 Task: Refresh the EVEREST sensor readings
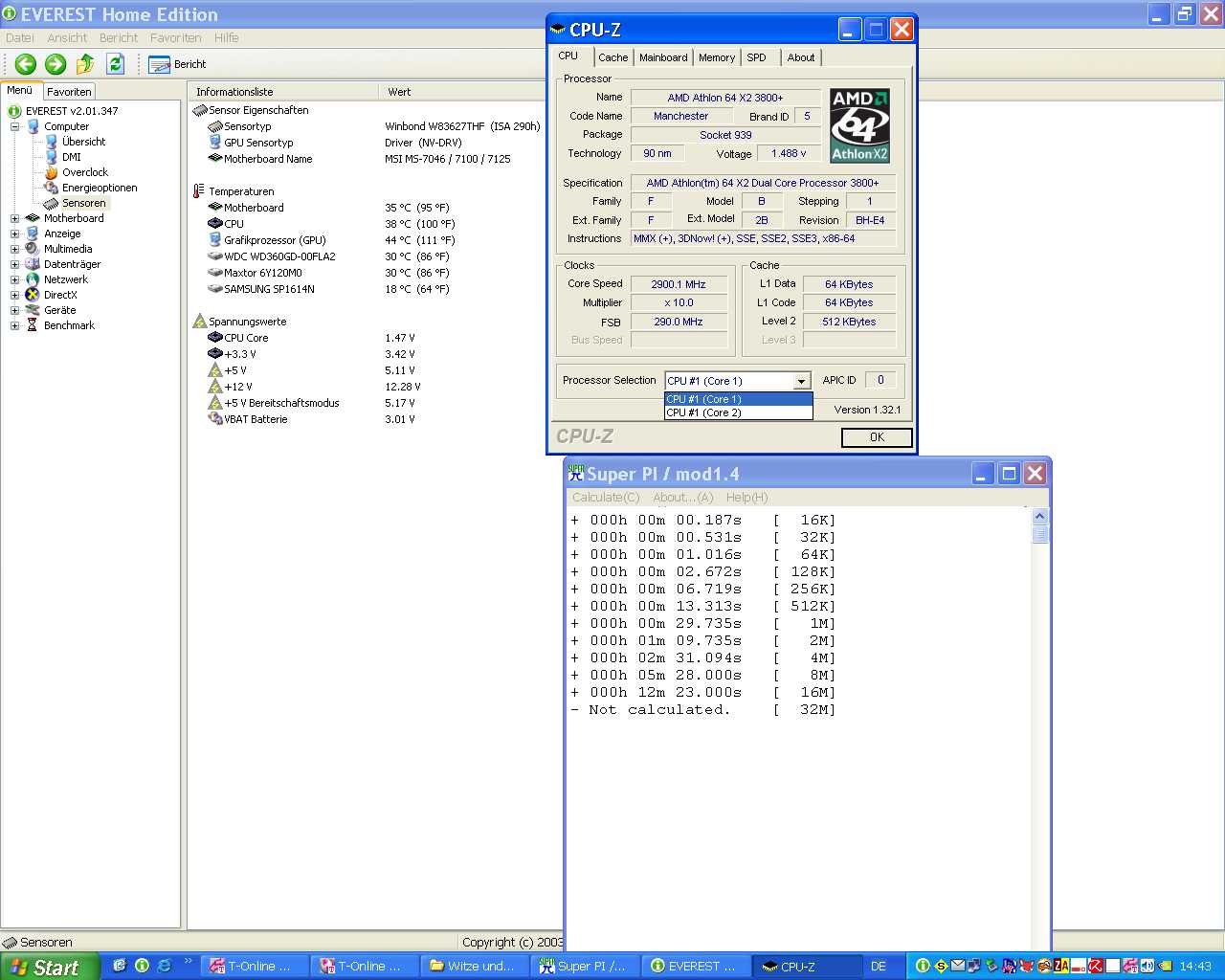116,64
